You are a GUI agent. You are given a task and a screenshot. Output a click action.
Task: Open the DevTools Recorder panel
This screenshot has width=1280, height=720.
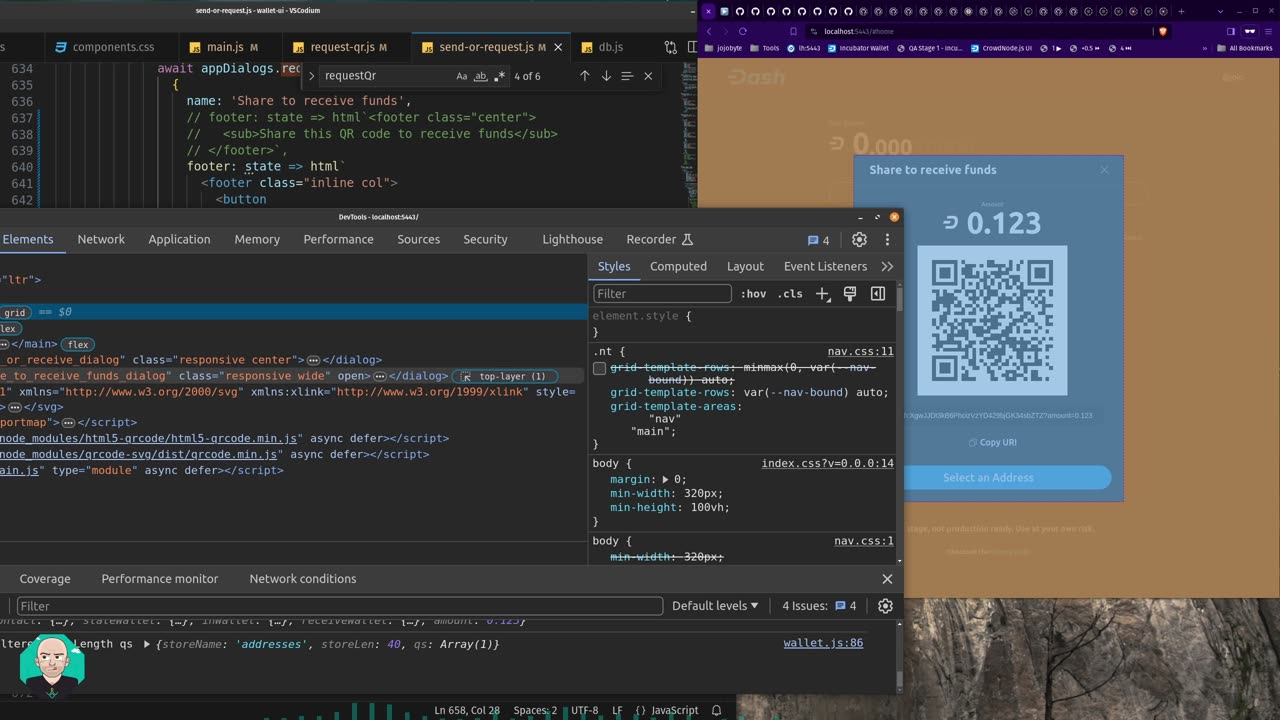pyautogui.click(x=659, y=239)
